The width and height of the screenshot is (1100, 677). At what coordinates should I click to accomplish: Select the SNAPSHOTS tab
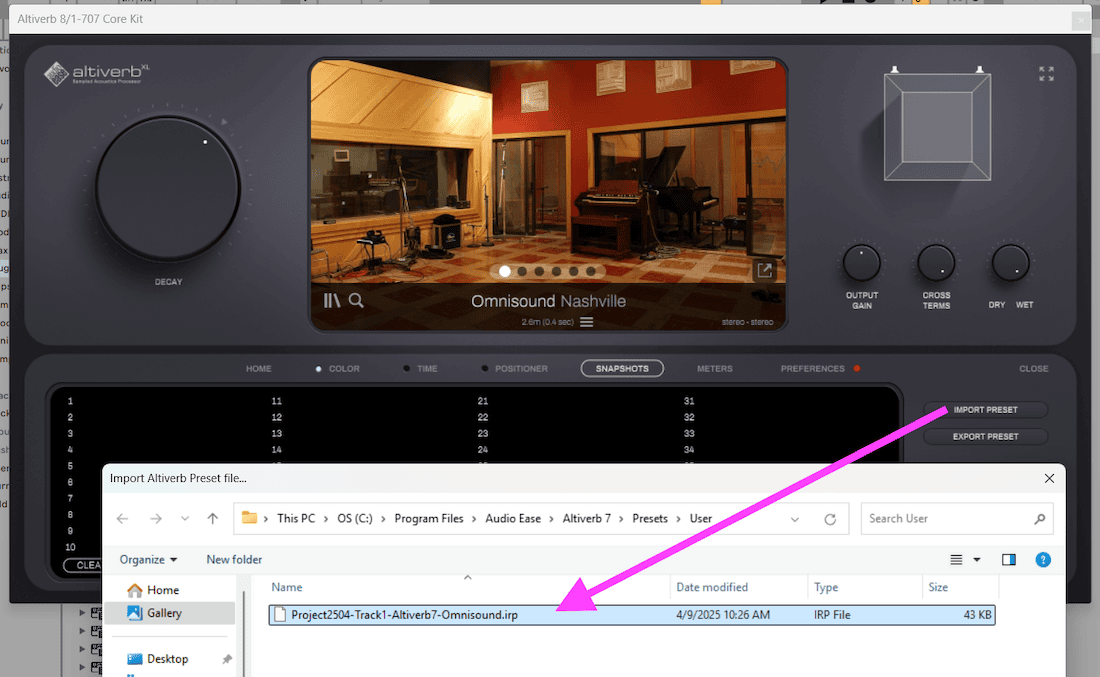(622, 368)
